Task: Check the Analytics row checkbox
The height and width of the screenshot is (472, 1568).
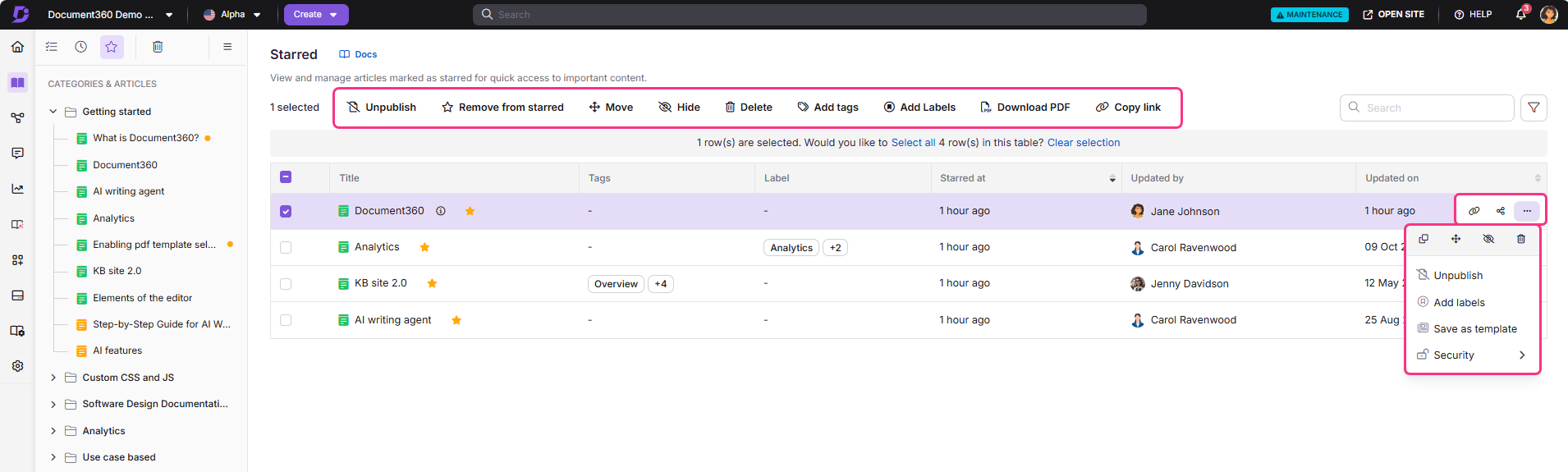Action: (x=286, y=247)
